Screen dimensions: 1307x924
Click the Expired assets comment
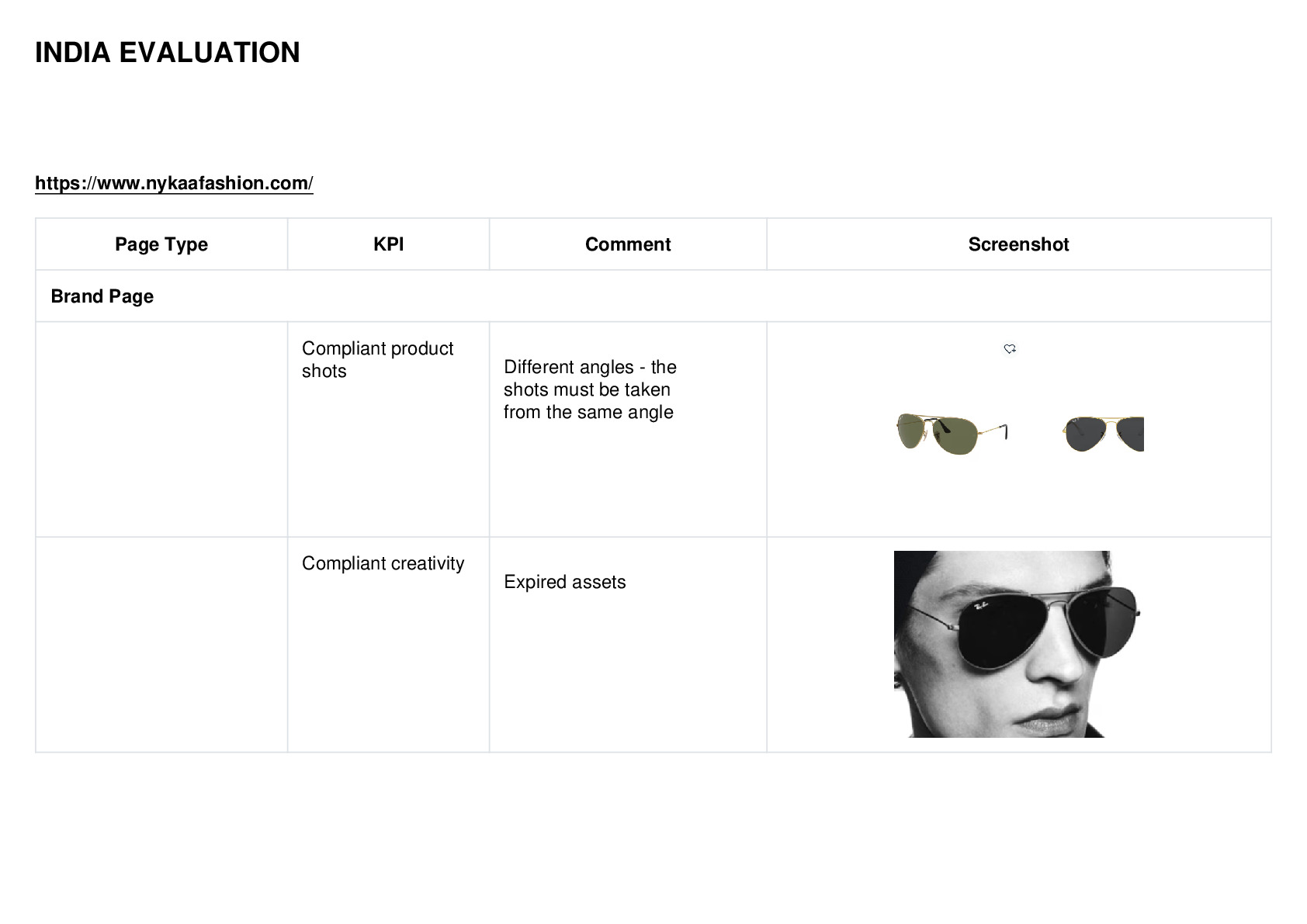pos(564,582)
